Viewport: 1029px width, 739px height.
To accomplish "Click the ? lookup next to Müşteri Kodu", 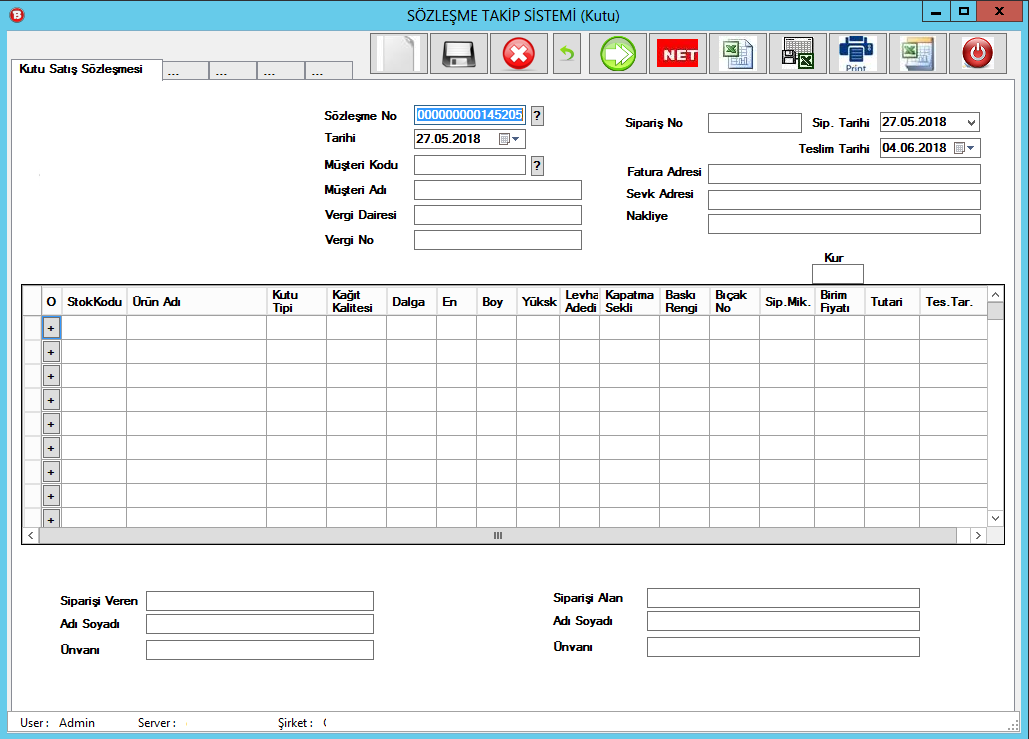I will click(537, 166).
